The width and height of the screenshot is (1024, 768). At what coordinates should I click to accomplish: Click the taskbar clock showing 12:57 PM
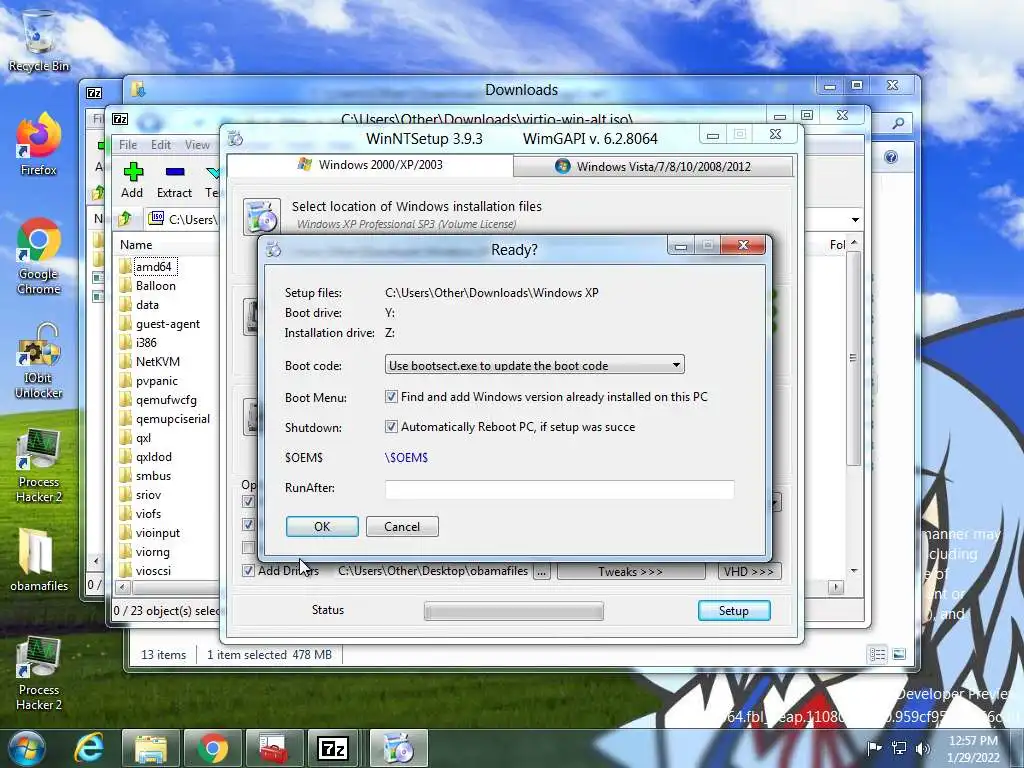coord(973,748)
